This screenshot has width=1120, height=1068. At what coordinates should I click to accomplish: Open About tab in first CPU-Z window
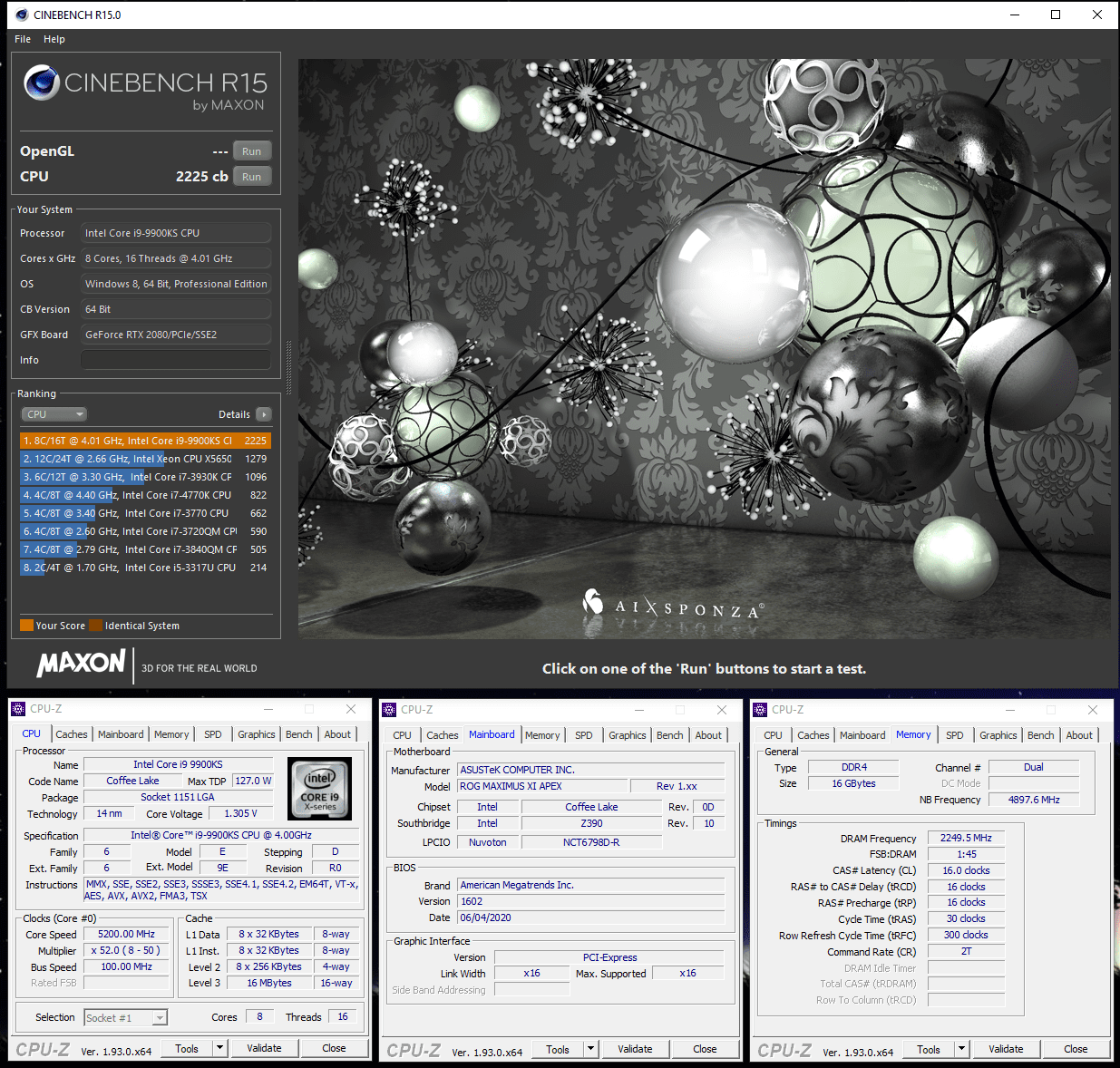pyautogui.click(x=337, y=734)
